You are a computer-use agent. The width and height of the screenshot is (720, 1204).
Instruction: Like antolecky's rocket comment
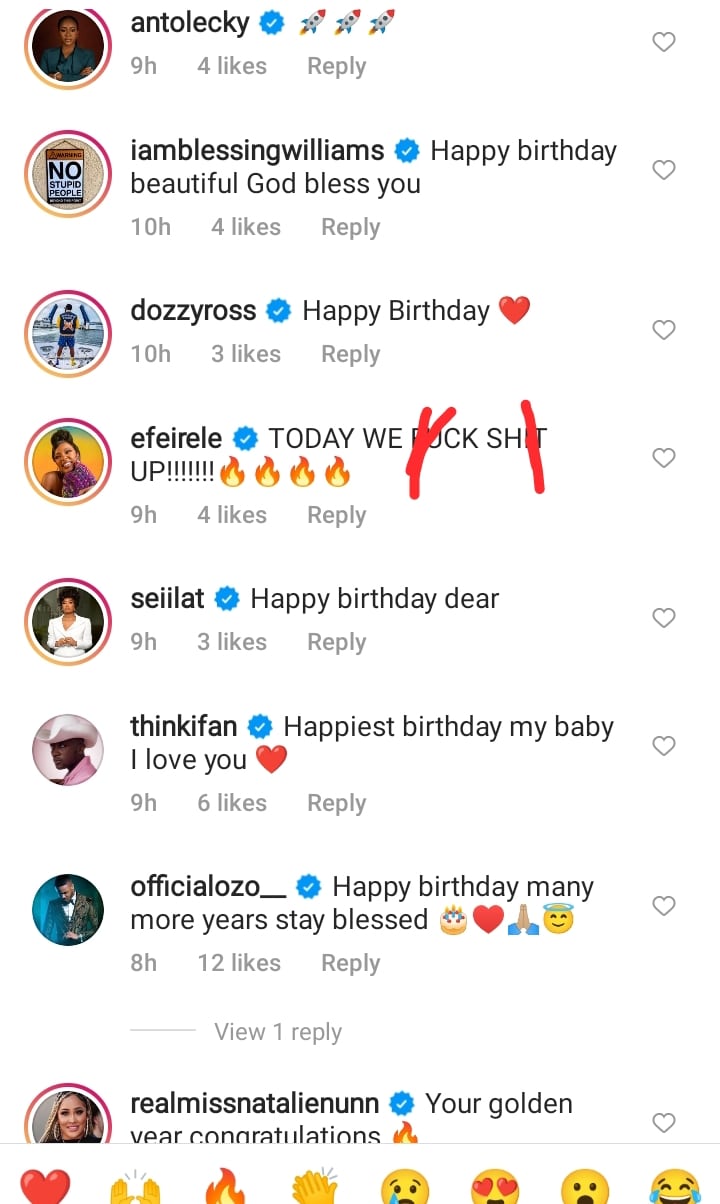pyautogui.click(x=664, y=42)
